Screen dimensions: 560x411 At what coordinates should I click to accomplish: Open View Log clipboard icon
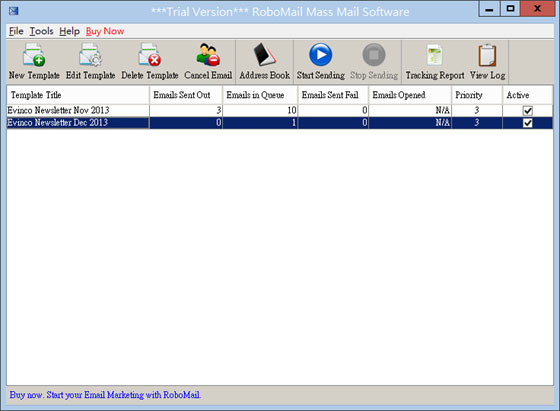(488, 55)
